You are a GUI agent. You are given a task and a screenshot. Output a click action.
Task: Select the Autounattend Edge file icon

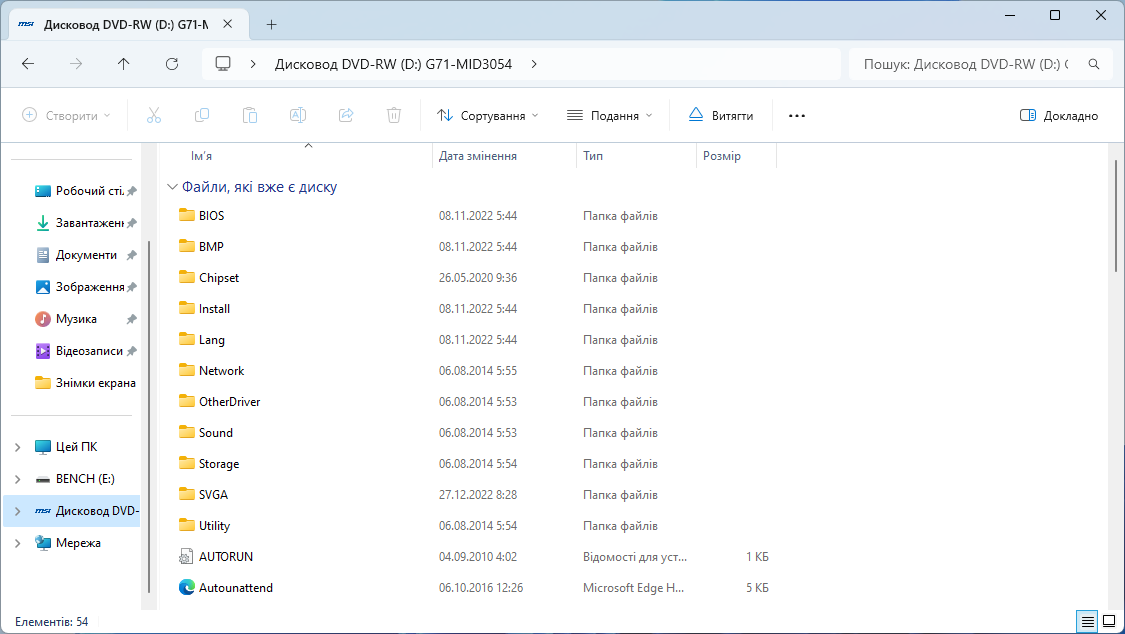pos(187,587)
